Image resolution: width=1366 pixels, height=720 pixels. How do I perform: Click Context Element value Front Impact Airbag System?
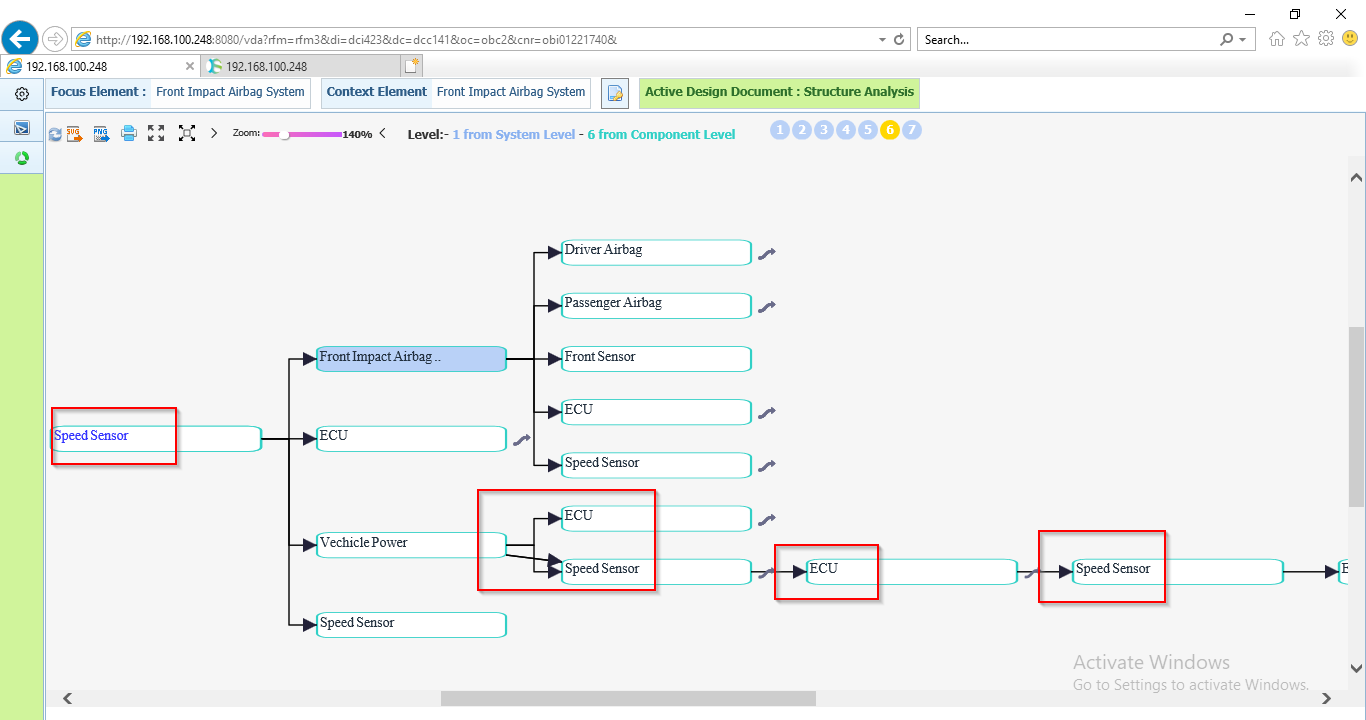pyautogui.click(x=511, y=92)
